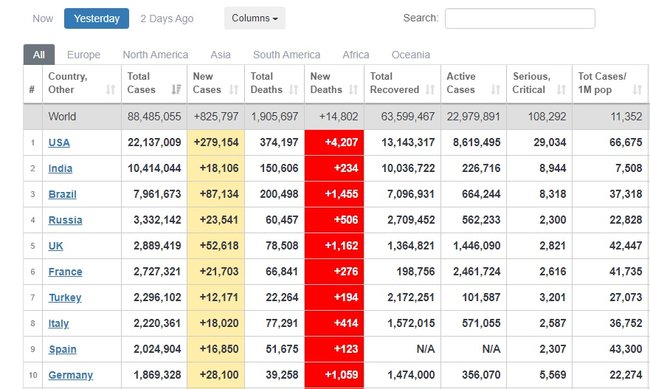Select France cases per million 41,735
This screenshot has width=650, height=389.
tap(626, 271)
